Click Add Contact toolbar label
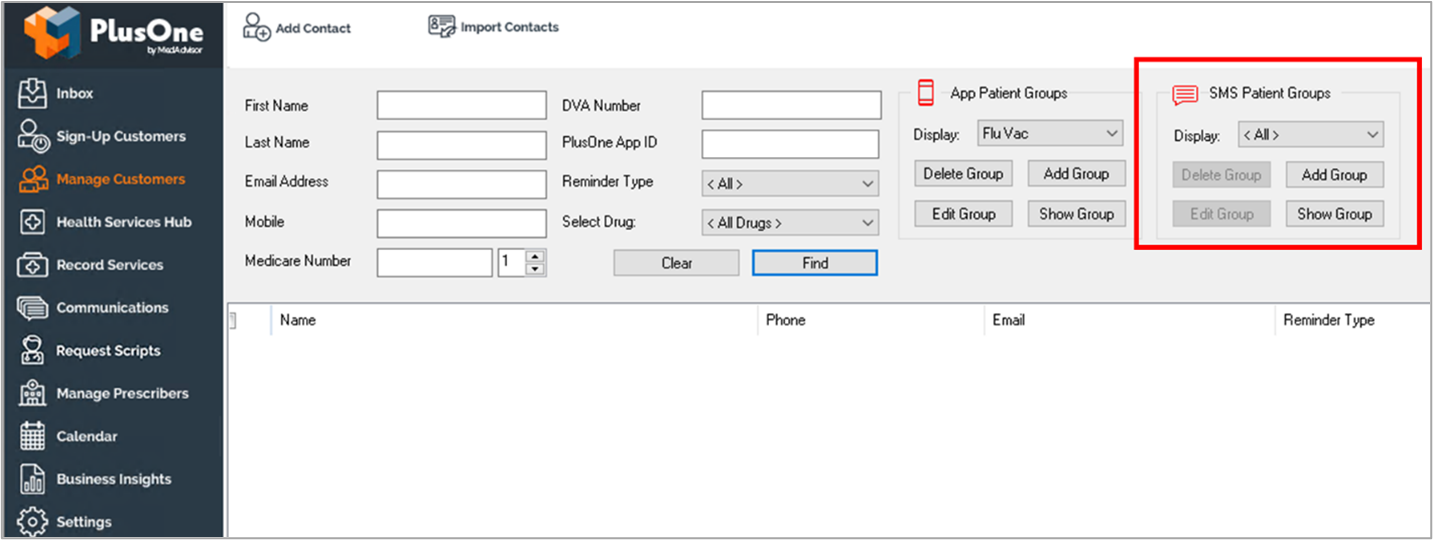This screenshot has height=540, width=1433. 313,28
